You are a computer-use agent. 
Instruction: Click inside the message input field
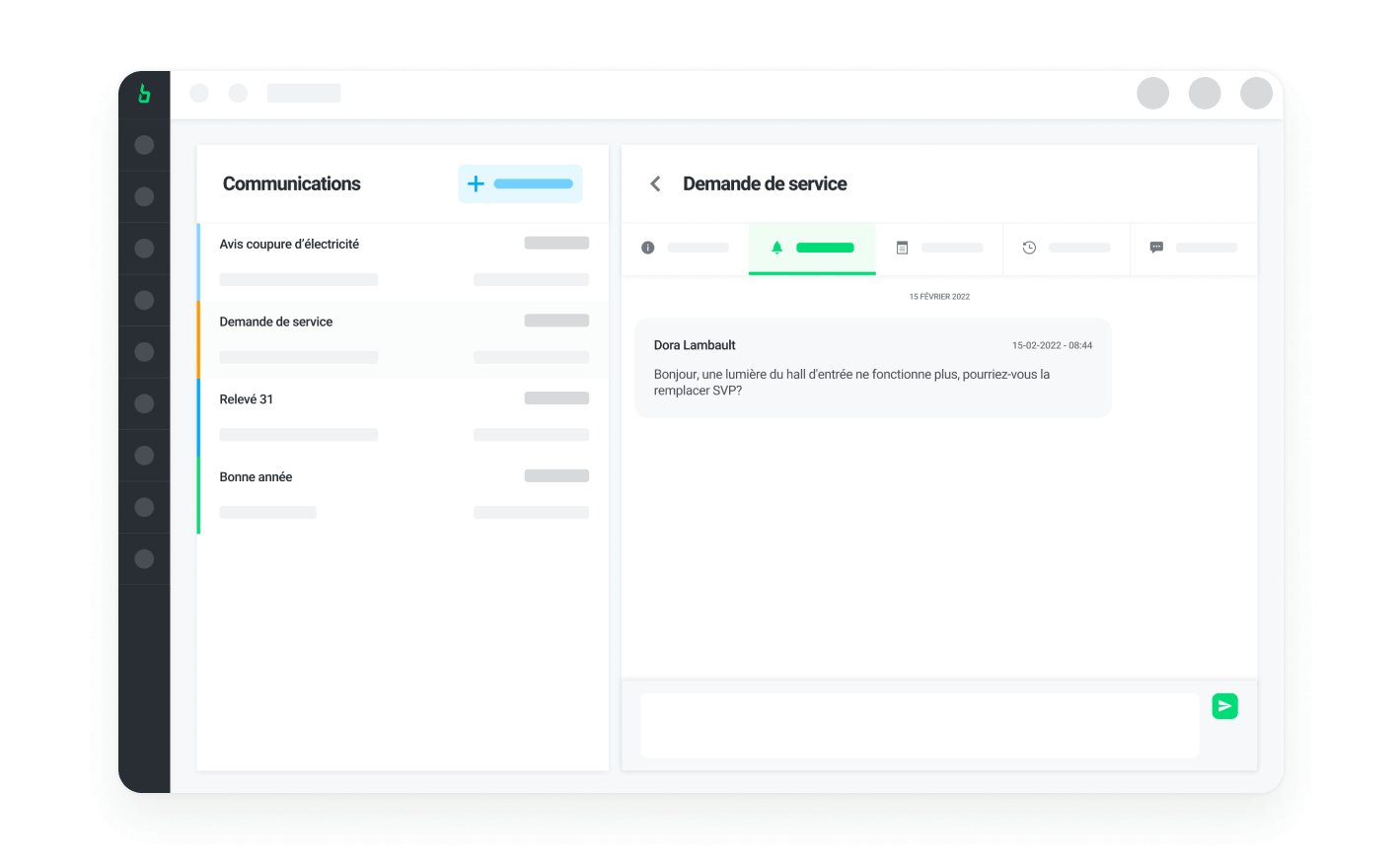[x=918, y=725]
